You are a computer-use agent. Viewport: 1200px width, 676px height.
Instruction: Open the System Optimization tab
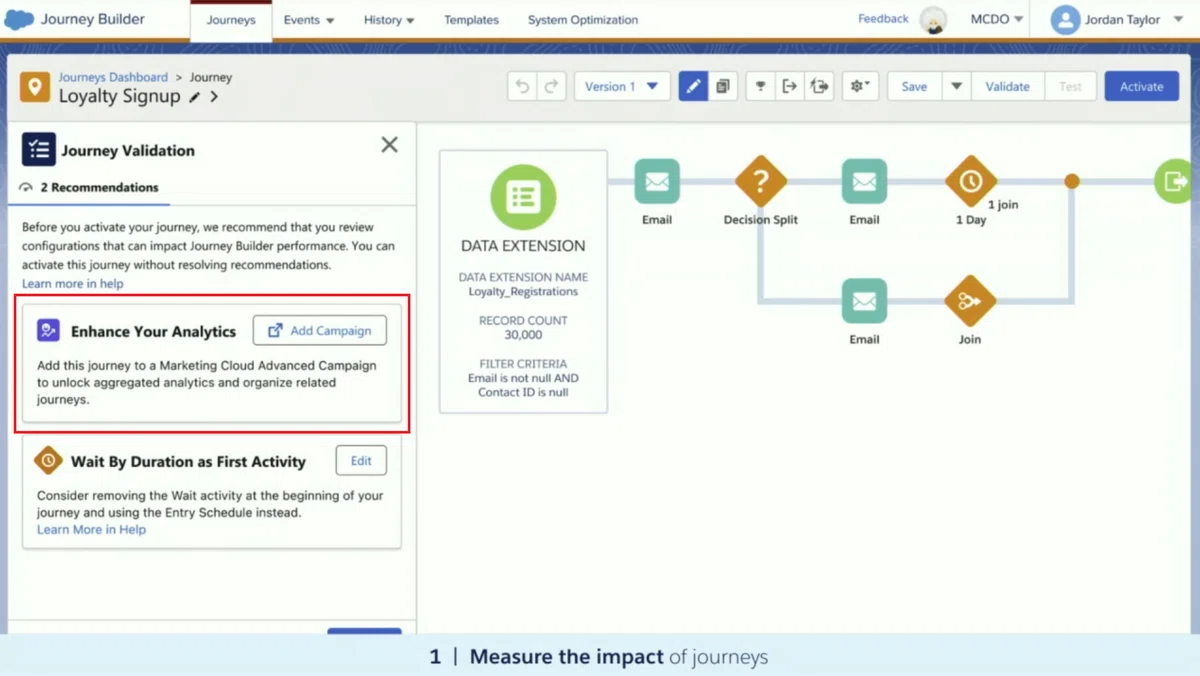coord(583,20)
